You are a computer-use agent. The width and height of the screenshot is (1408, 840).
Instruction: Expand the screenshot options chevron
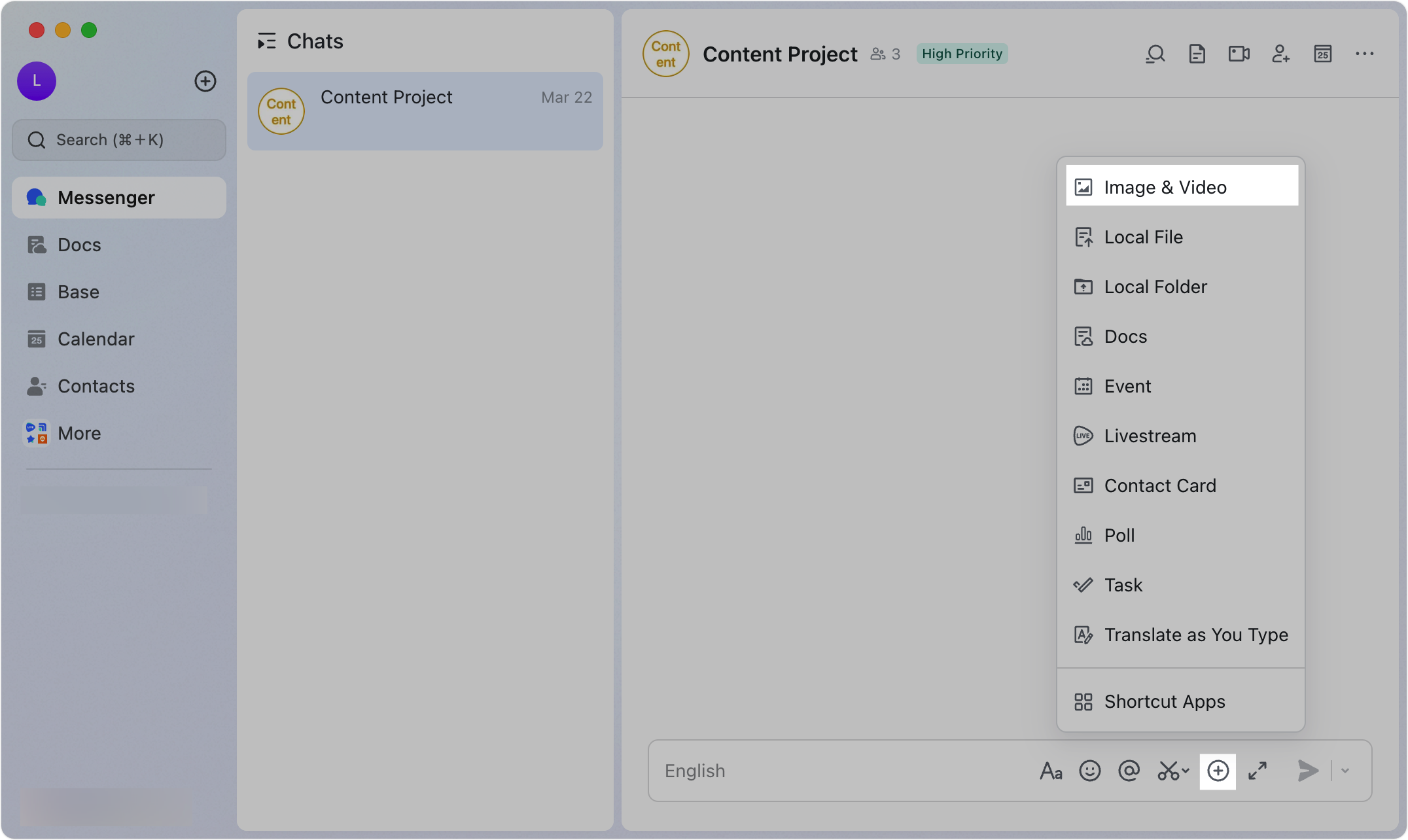(1184, 771)
